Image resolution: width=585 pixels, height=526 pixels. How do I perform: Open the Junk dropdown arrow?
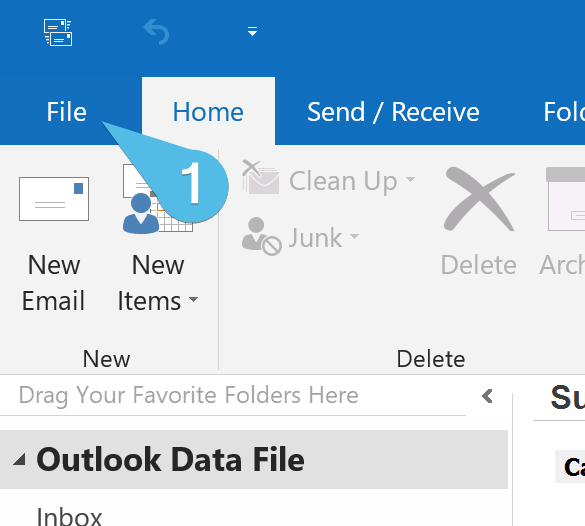(x=354, y=236)
